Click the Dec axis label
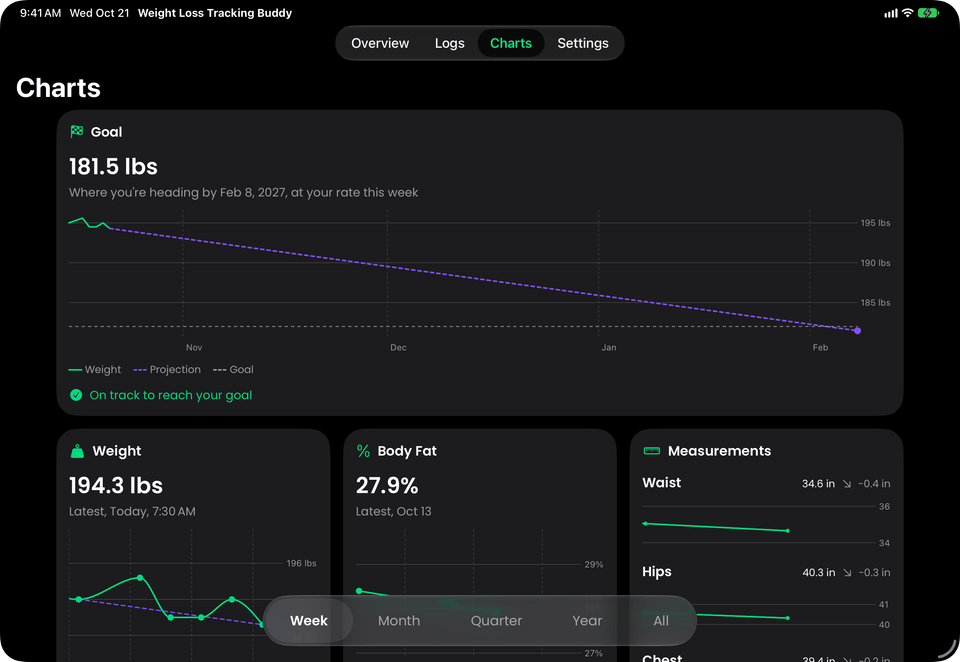This screenshot has height=662, width=960. point(399,347)
